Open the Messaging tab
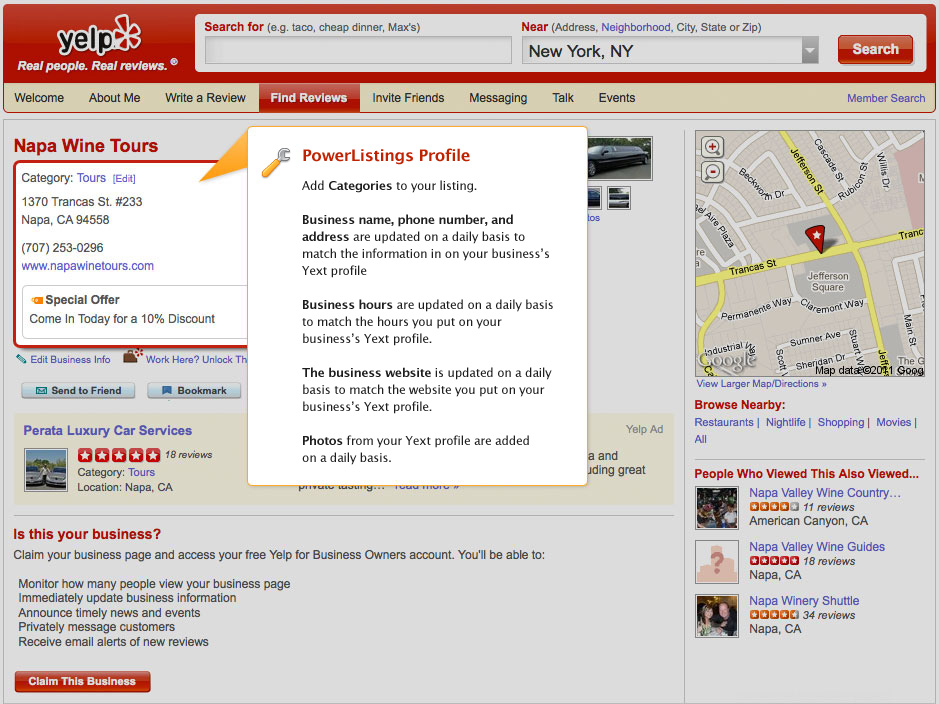The width and height of the screenshot is (939, 704). (x=498, y=98)
